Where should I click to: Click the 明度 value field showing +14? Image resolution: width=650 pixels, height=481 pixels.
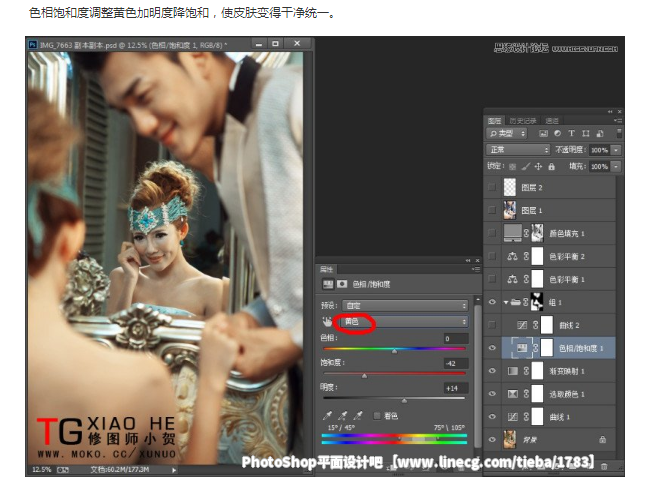[456, 389]
